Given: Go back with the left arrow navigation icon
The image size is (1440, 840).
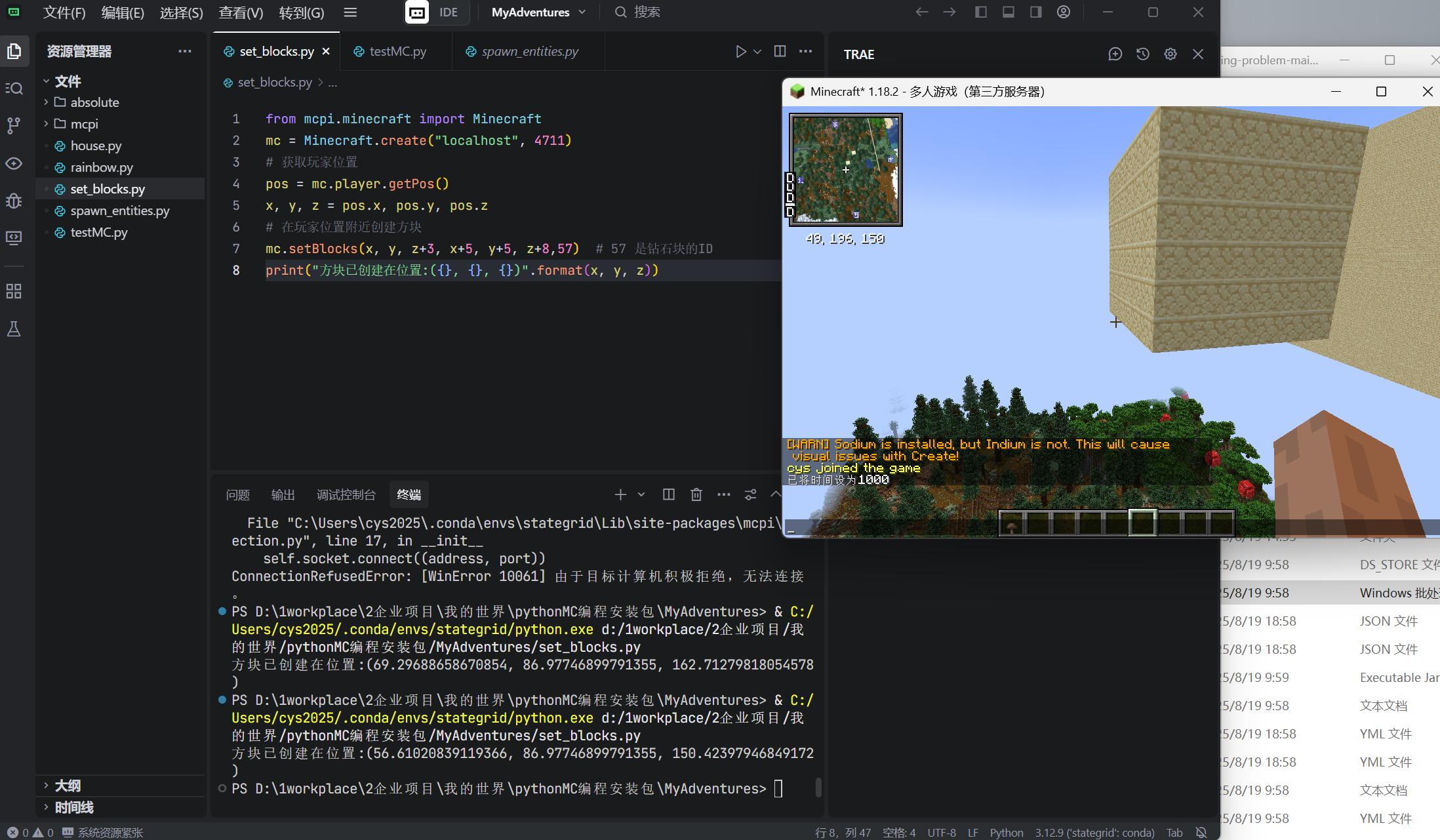Looking at the screenshot, I should coord(922,12).
